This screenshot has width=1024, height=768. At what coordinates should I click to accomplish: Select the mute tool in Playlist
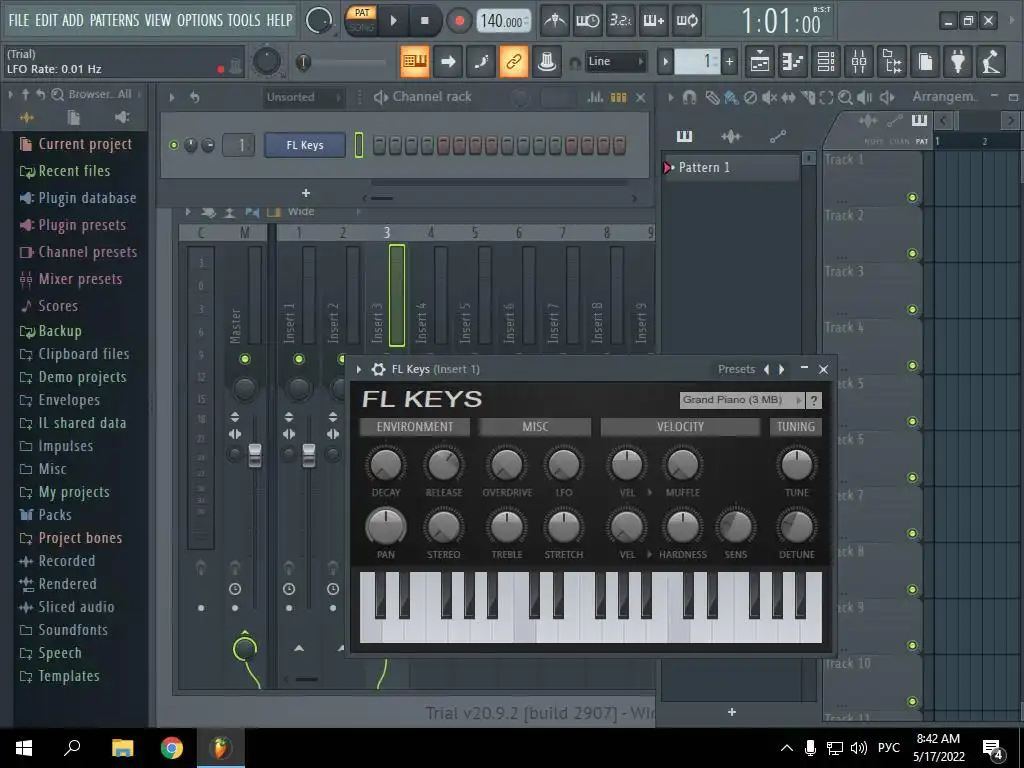tap(769, 98)
